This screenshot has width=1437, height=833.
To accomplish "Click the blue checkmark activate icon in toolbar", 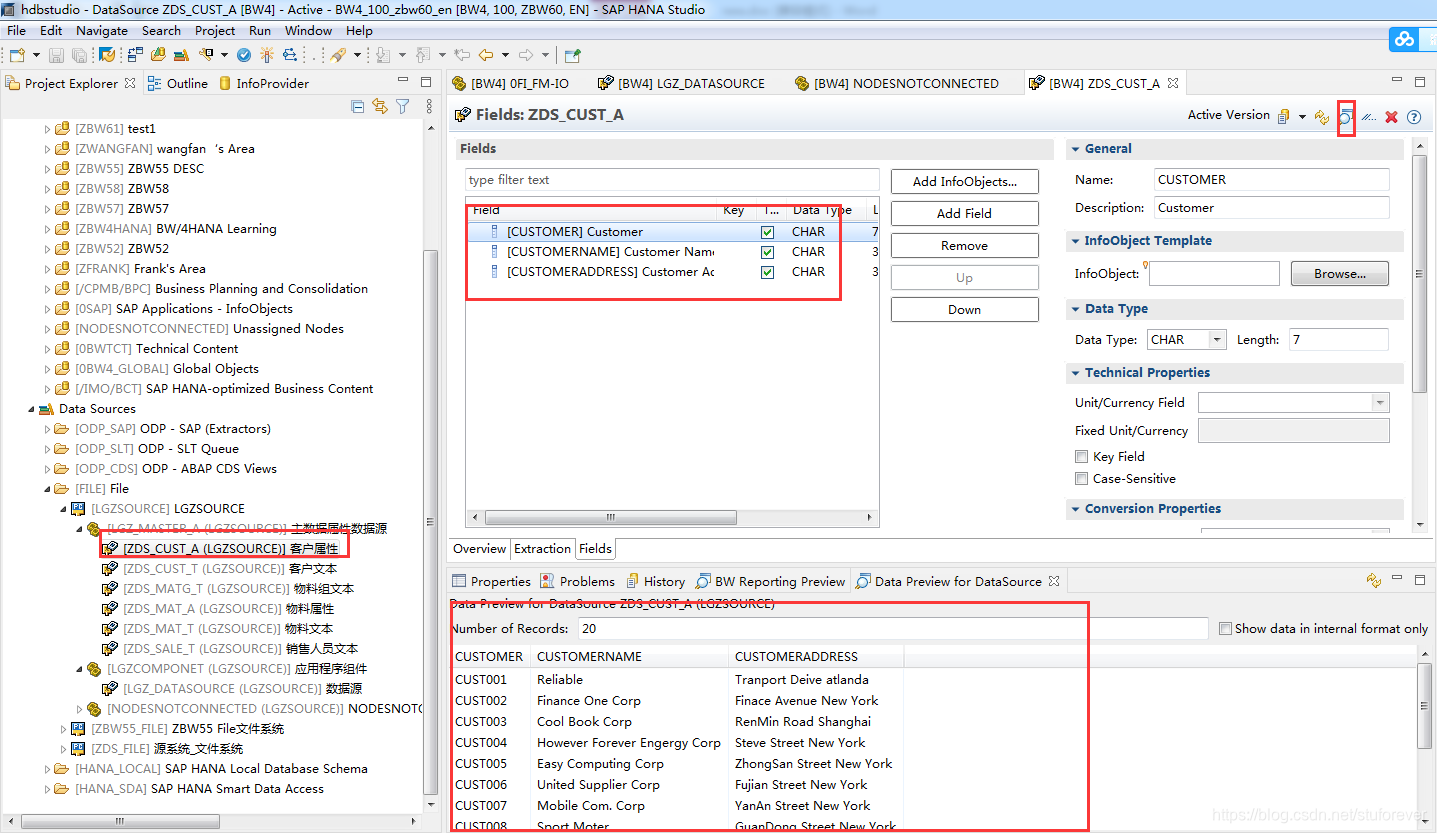I will coord(245,55).
